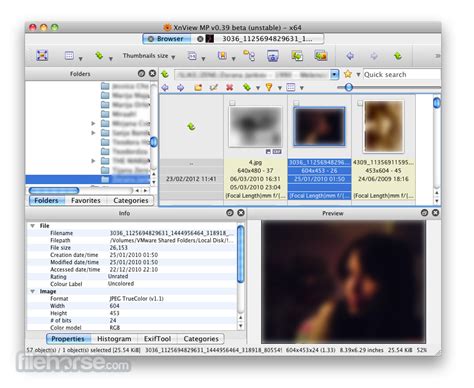Image resolution: width=474 pixels, height=388 pixels.
Task: Undock the Folders panel with the float button
Action: [x=141, y=73]
